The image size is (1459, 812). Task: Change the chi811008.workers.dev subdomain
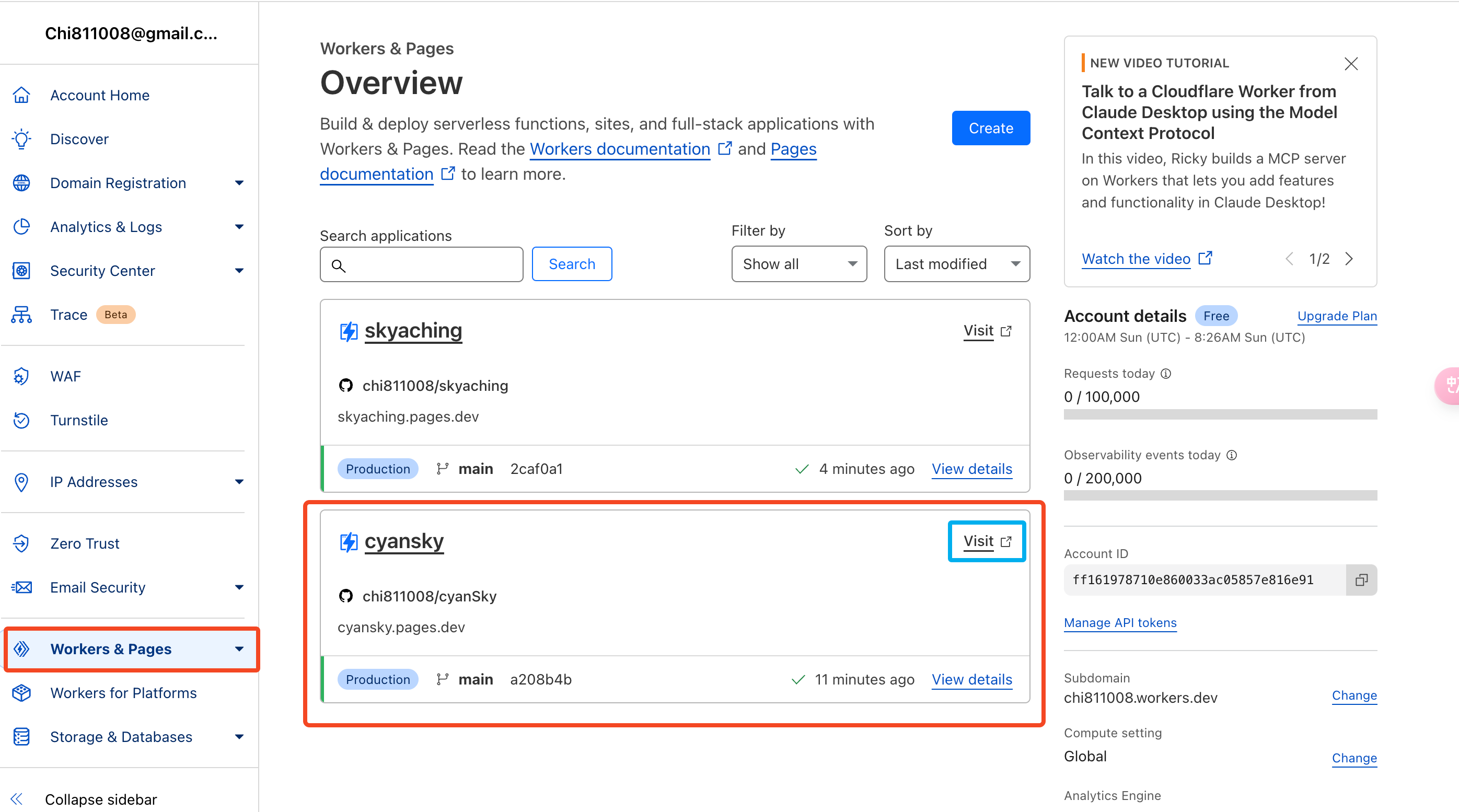(x=1354, y=695)
